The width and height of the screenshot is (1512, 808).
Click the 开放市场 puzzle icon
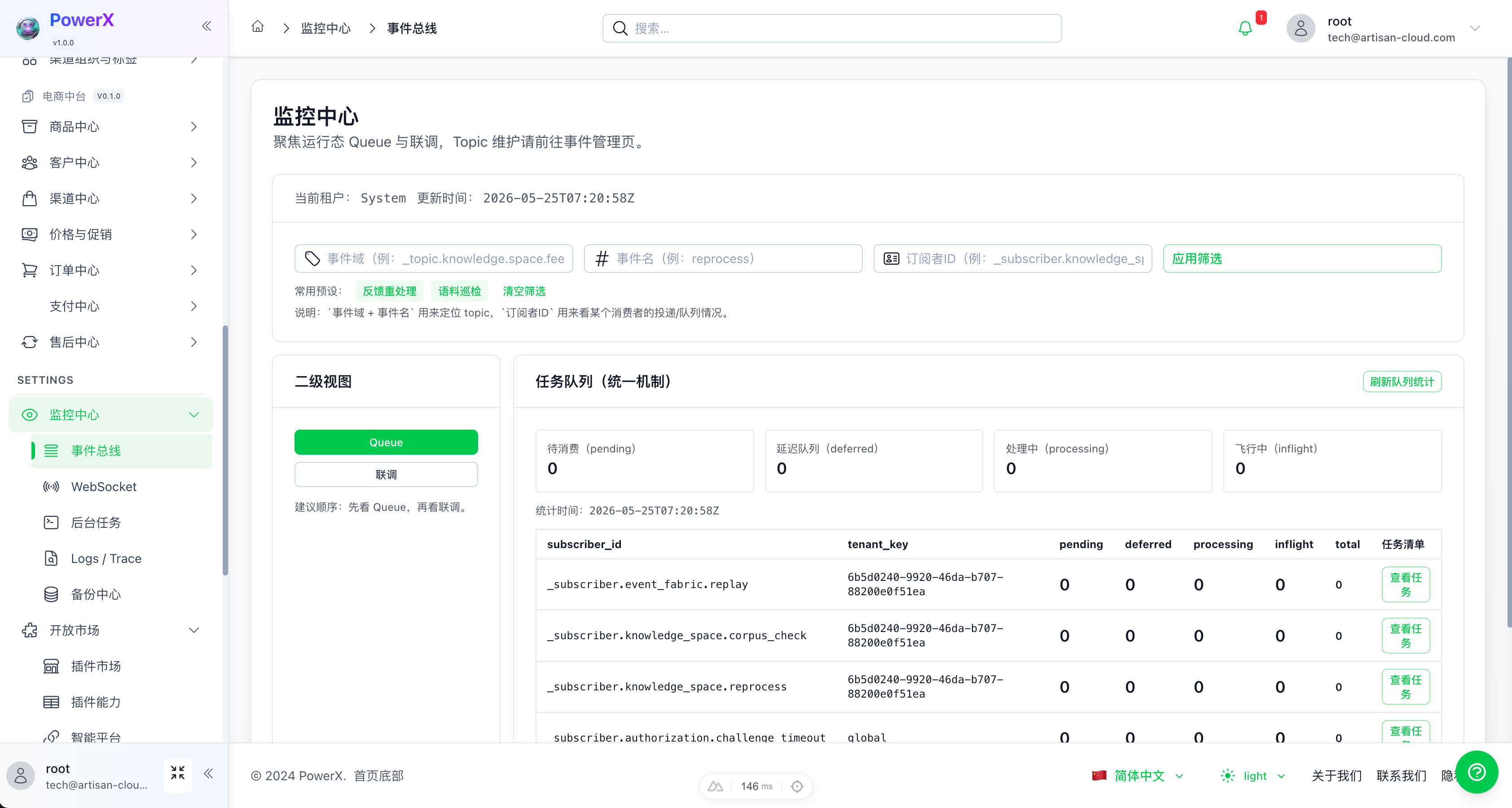[29, 630]
